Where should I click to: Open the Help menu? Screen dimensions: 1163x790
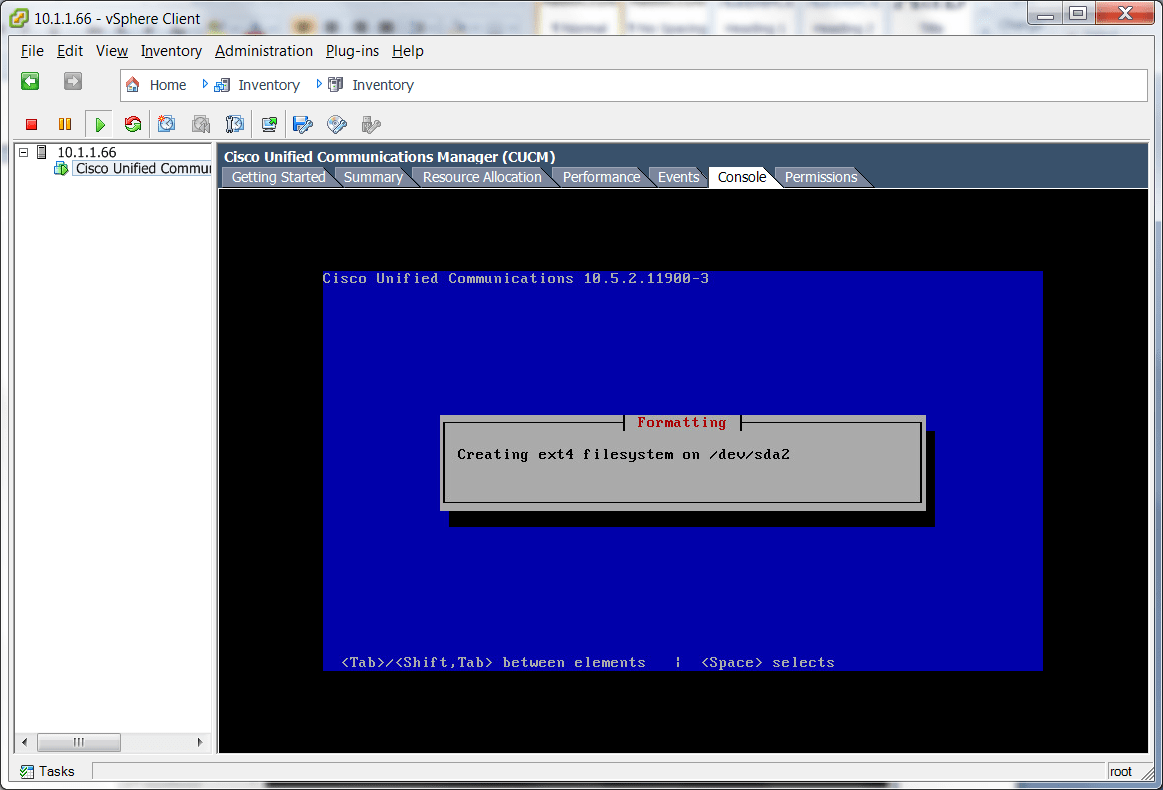coord(408,51)
